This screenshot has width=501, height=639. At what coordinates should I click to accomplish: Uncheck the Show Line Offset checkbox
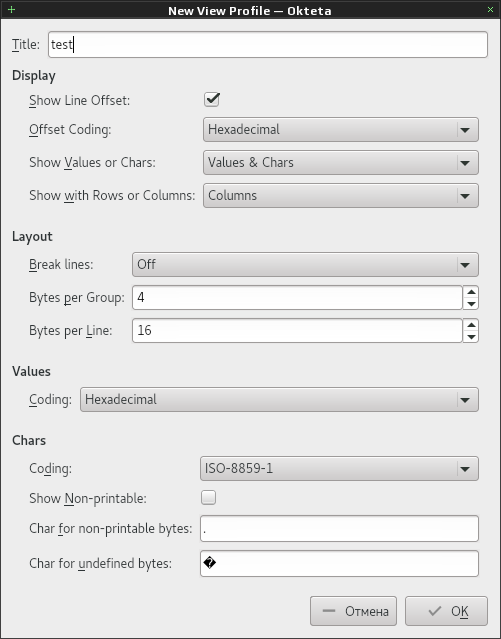click(x=212, y=100)
